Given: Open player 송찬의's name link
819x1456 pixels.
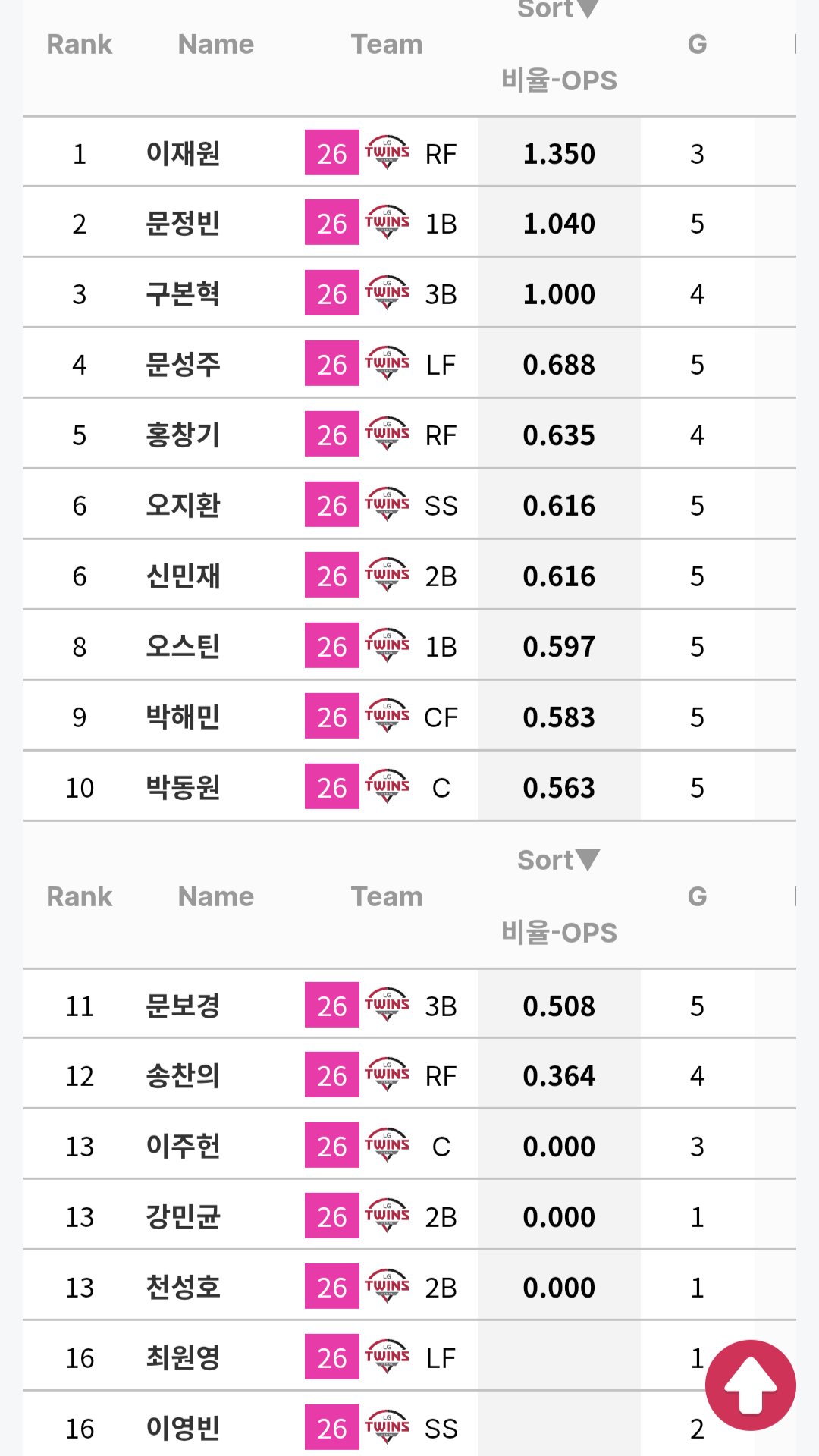Looking at the screenshot, I should 183,1075.
